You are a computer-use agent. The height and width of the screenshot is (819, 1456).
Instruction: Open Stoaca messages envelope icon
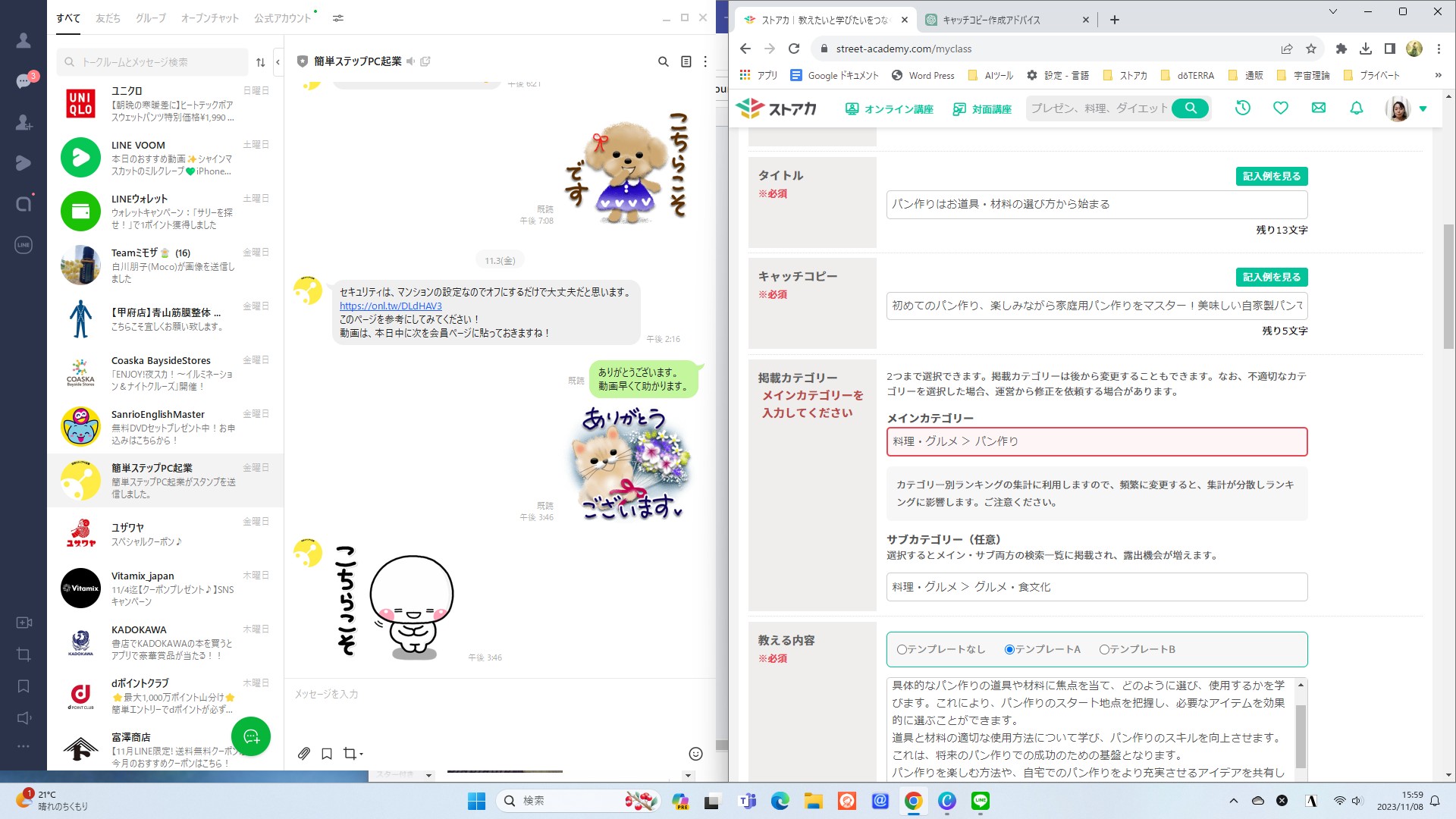pyautogui.click(x=1319, y=108)
